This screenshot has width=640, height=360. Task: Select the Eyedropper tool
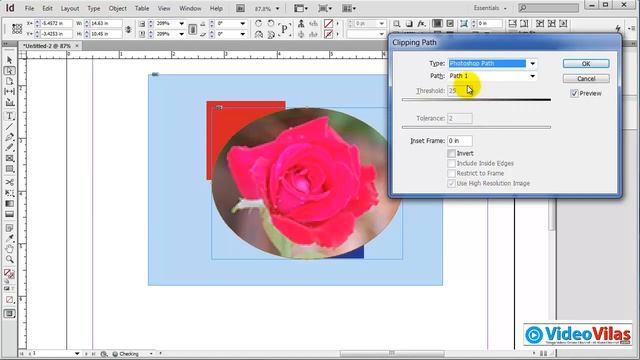tap(9, 238)
